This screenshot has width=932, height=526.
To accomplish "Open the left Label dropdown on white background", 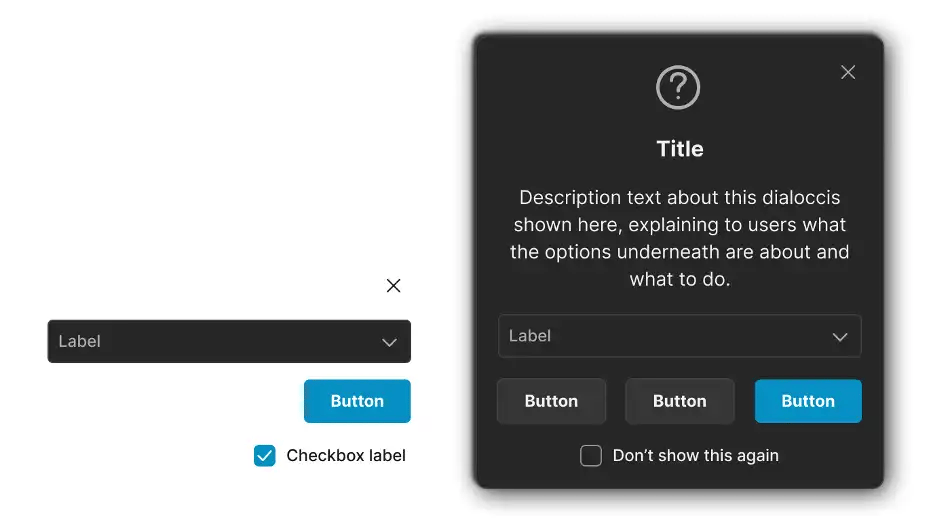I will tap(228, 342).
